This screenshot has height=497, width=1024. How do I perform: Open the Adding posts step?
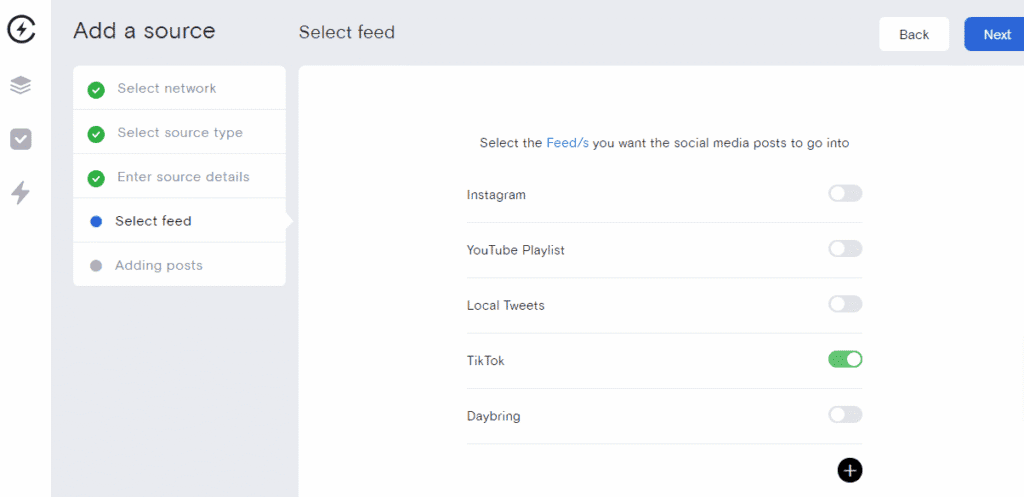179,265
